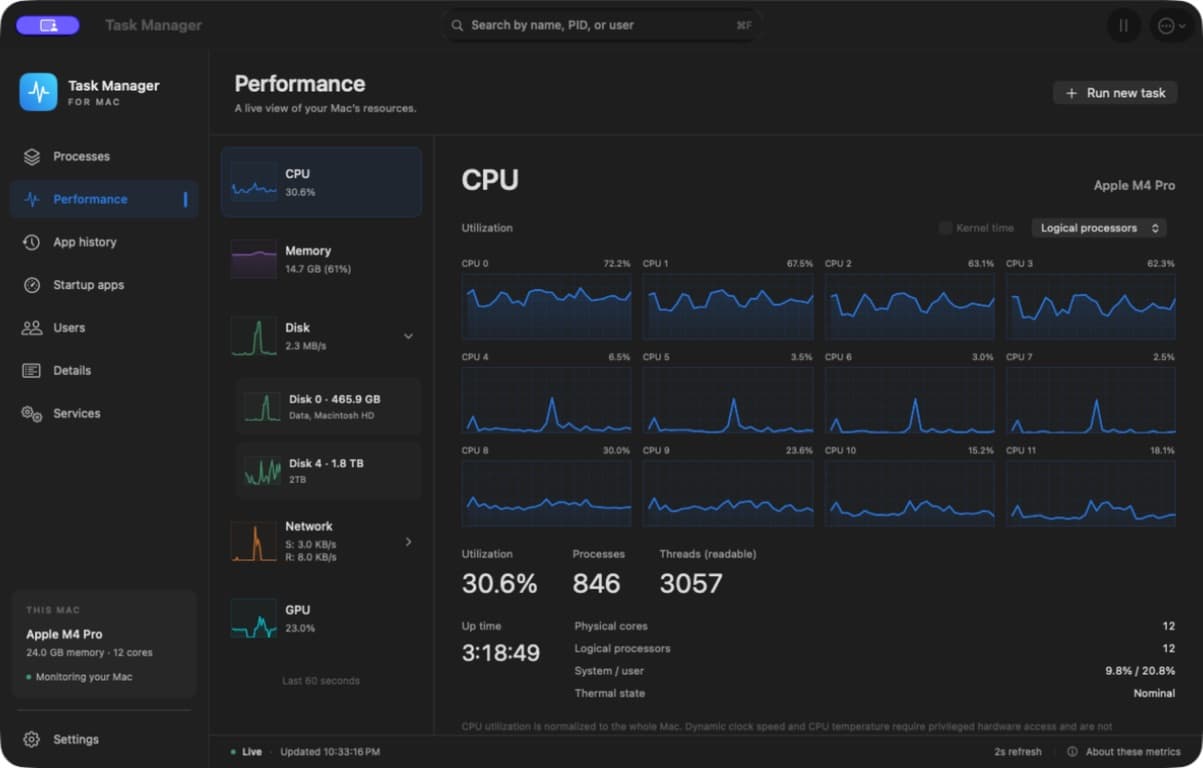Click the Details list icon
The width and height of the screenshot is (1203, 768).
coord(32,370)
